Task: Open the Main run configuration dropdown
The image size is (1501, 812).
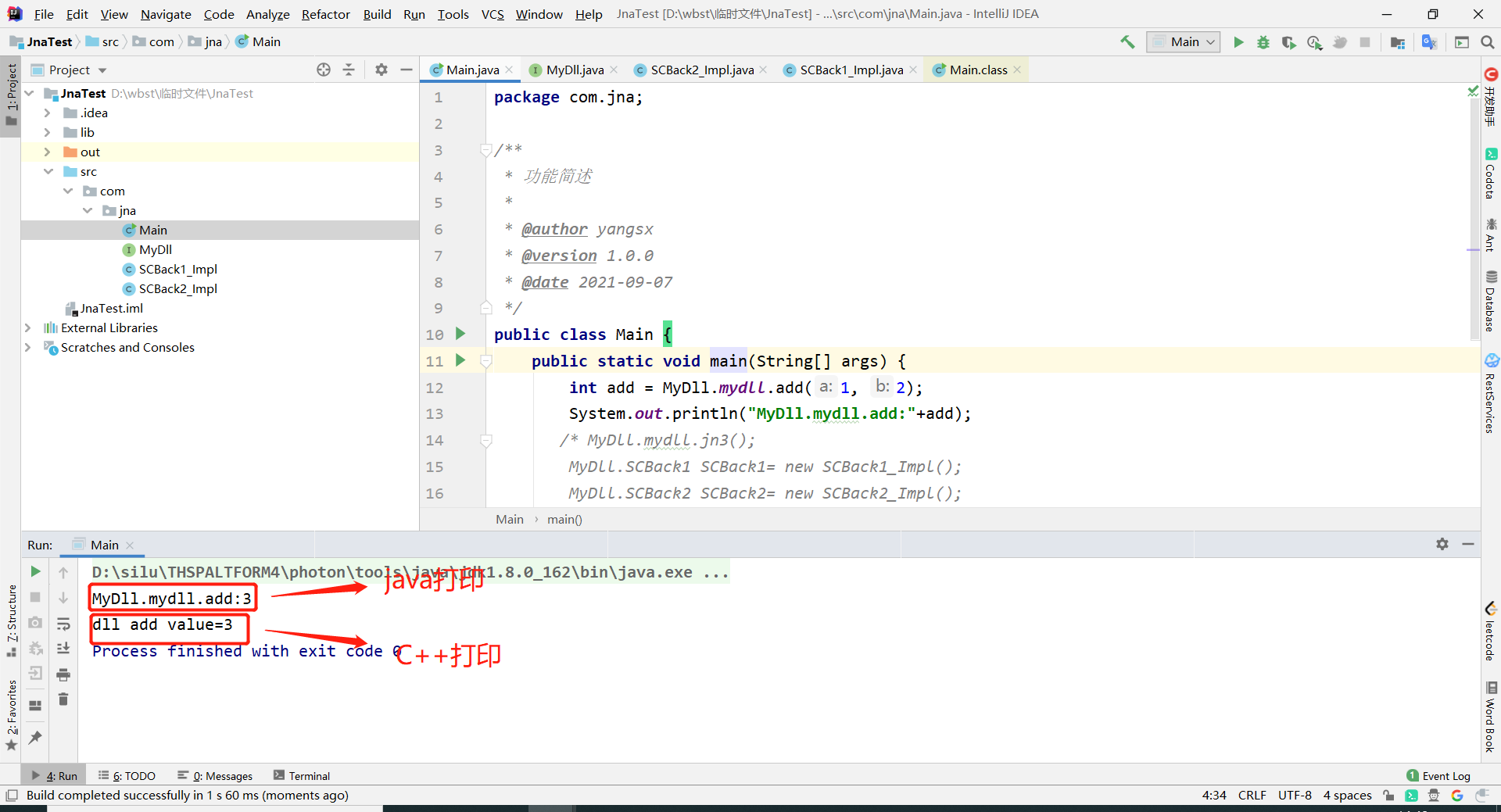Action: click(x=1183, y=42)
